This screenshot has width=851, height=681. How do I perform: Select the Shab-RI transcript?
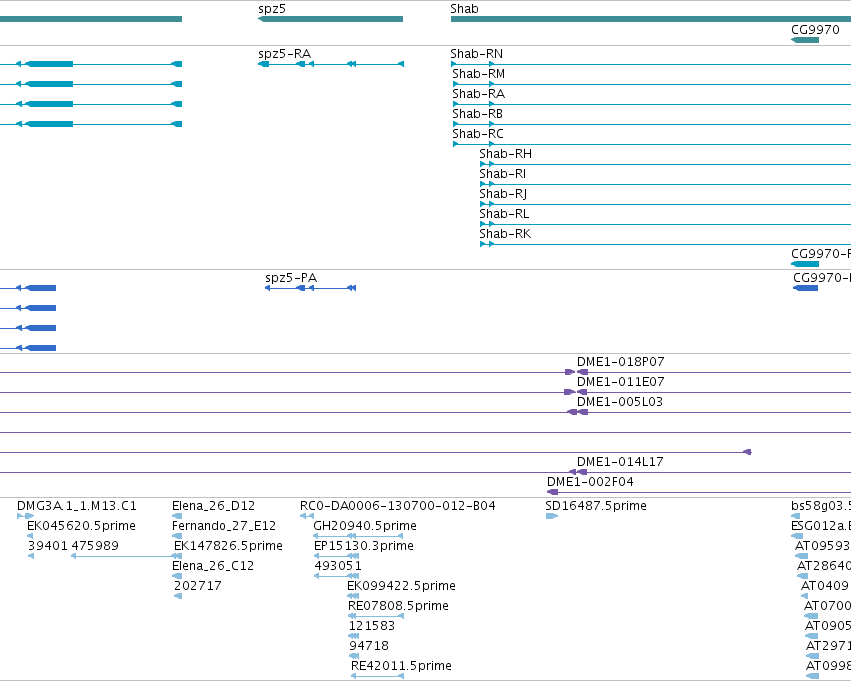pos(503,174)
